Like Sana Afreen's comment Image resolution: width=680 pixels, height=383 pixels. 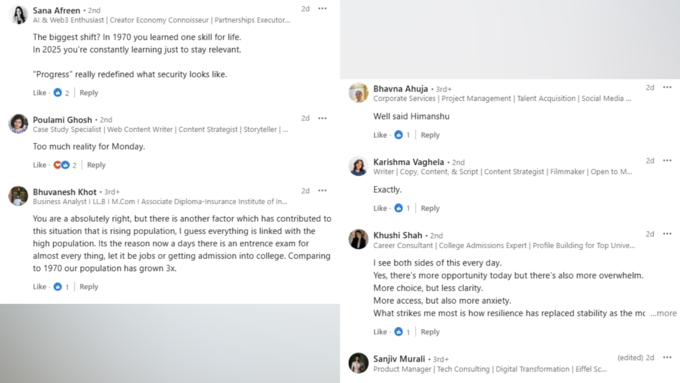point(39,93)
